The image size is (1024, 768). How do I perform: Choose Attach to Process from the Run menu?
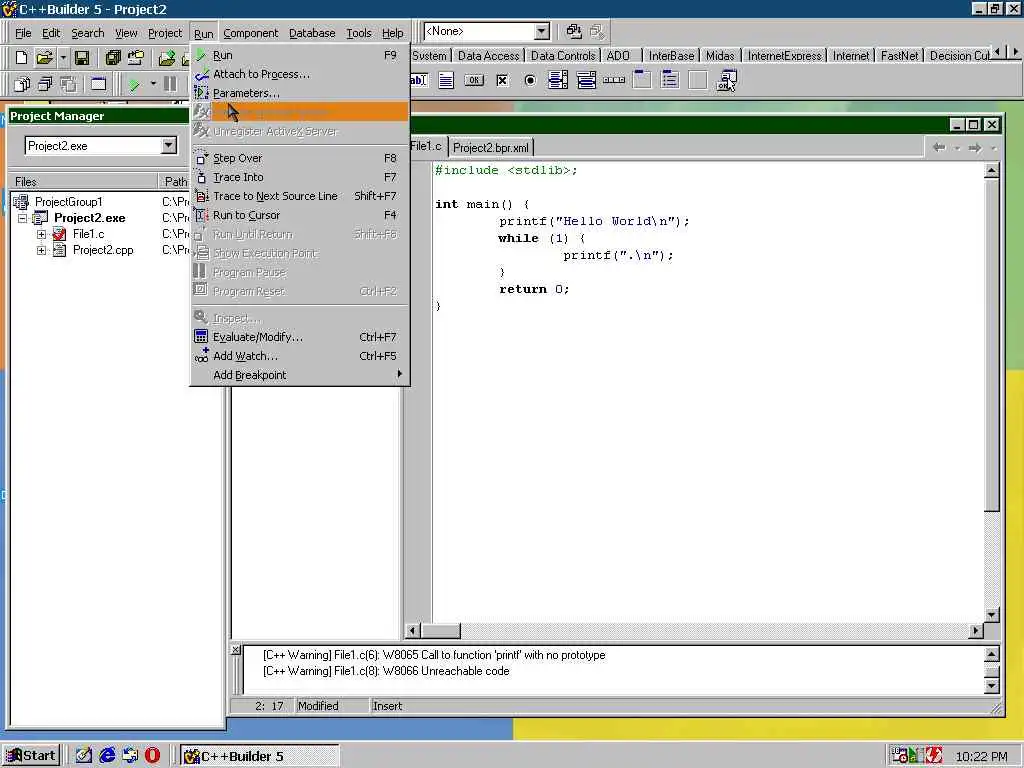coord(300,74)
